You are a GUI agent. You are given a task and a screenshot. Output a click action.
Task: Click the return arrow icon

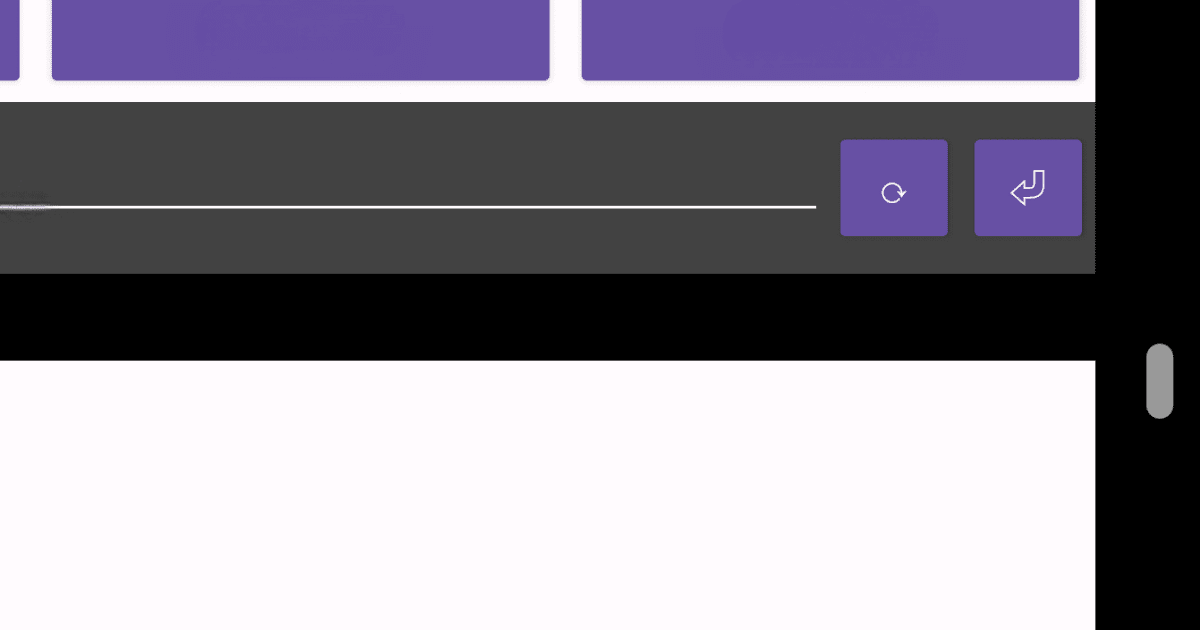(x=1028, y=188)
